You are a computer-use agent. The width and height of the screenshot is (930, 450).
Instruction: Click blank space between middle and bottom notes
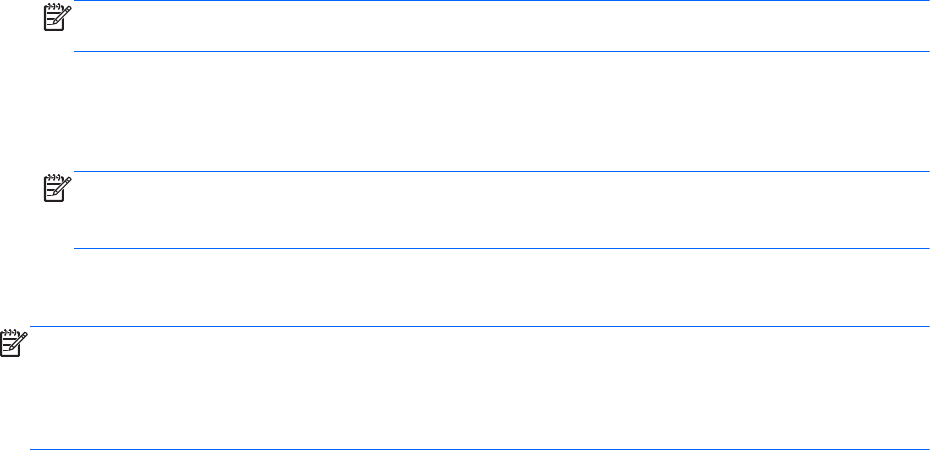pyautogui.click(x=500, y=287)
